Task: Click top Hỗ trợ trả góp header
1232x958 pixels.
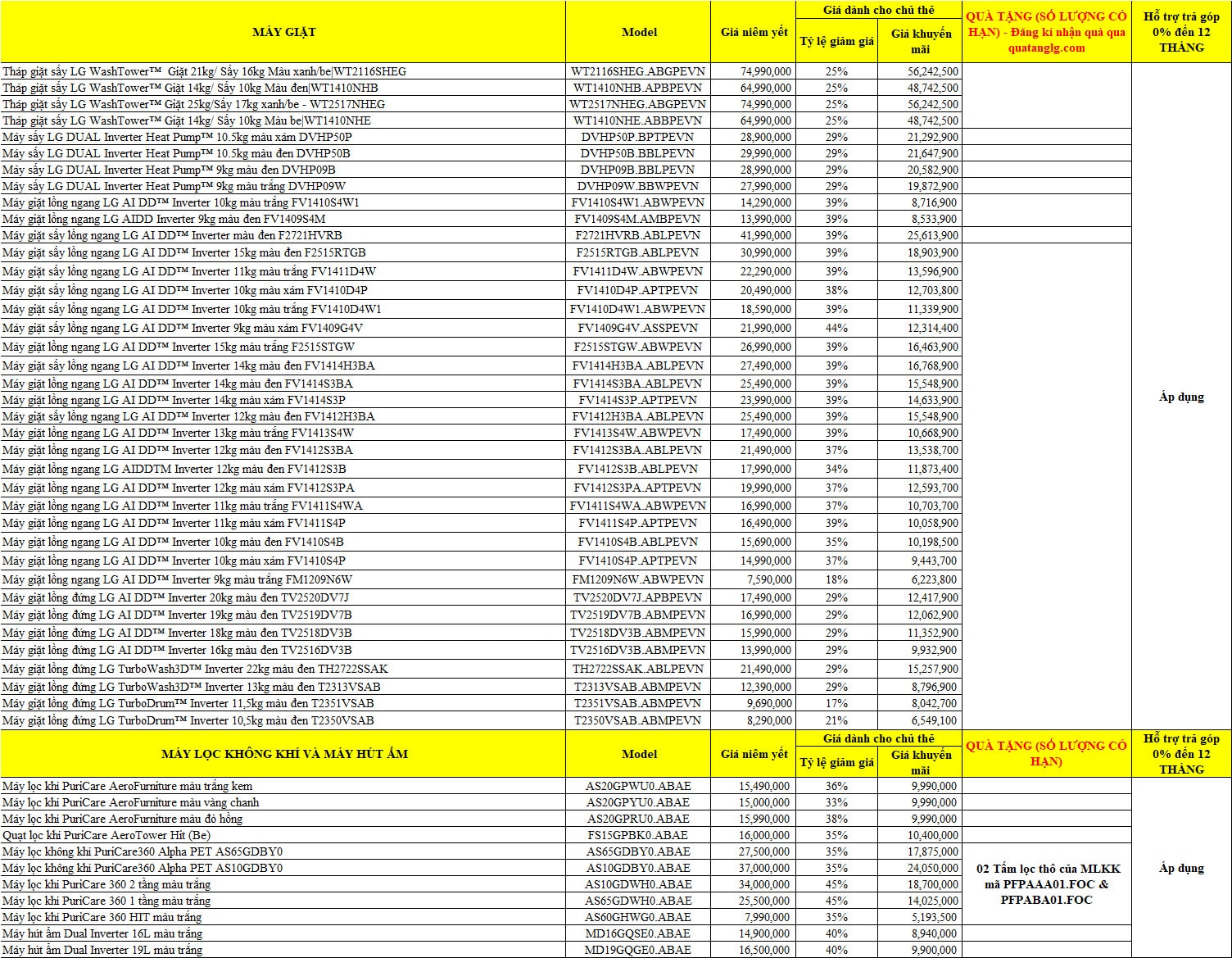Action: pos(1181,32)
